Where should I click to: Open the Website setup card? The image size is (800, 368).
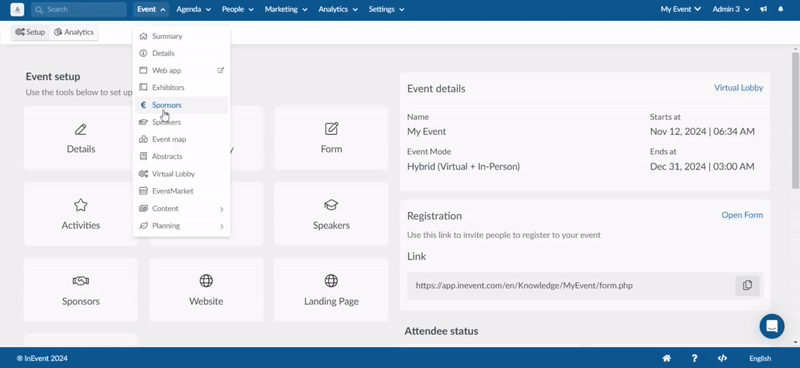[x=206, y=290]
